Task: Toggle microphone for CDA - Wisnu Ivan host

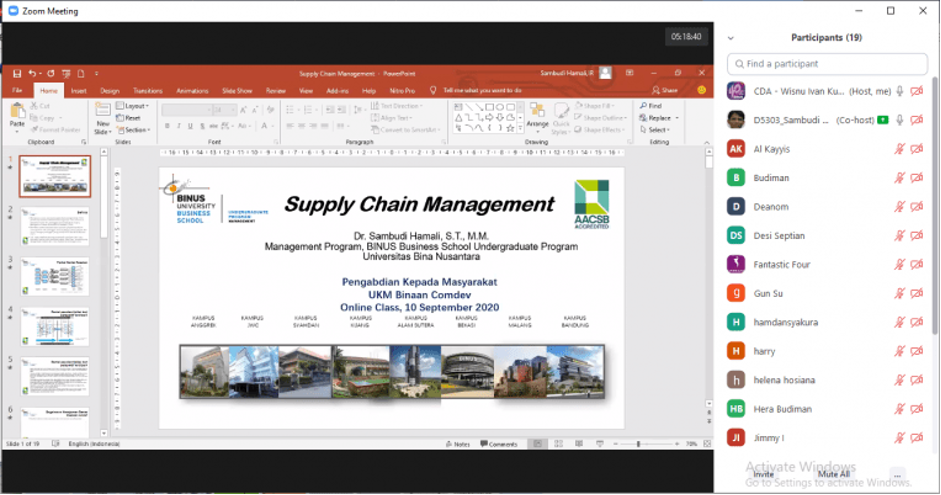Action: (x=900, y=91)
